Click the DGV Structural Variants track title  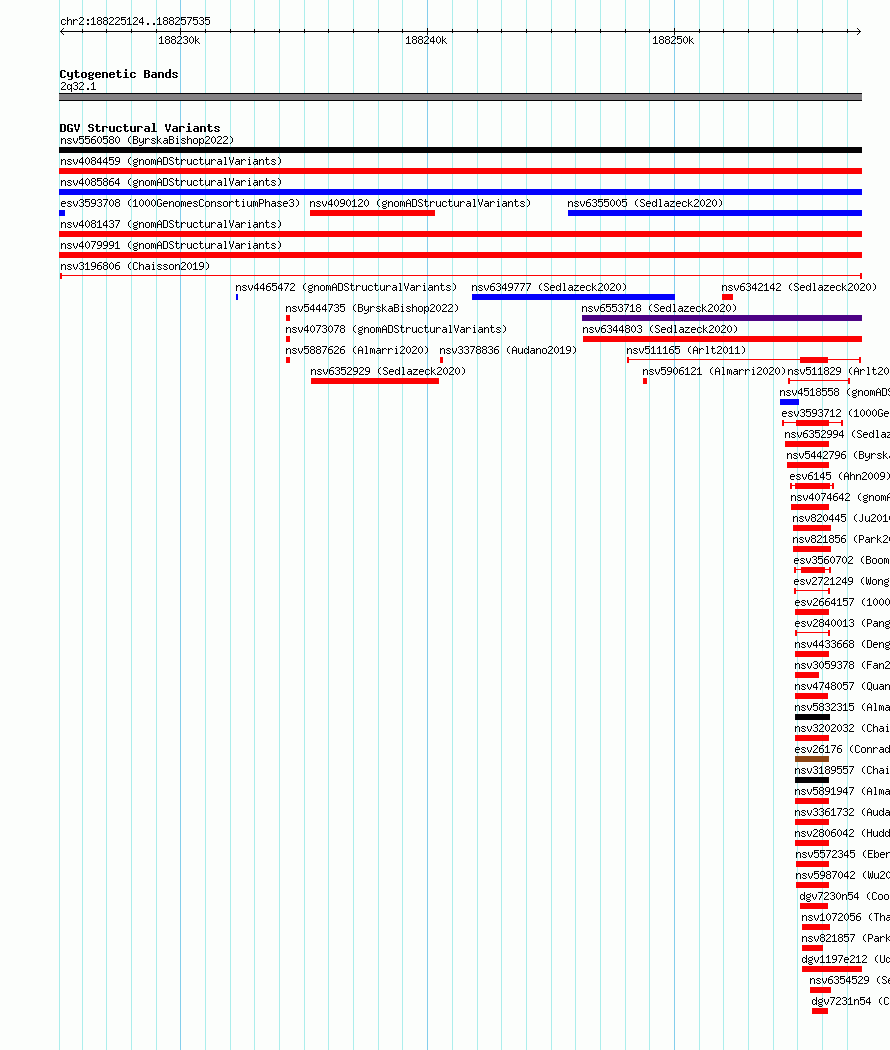(x=140, y=128)
